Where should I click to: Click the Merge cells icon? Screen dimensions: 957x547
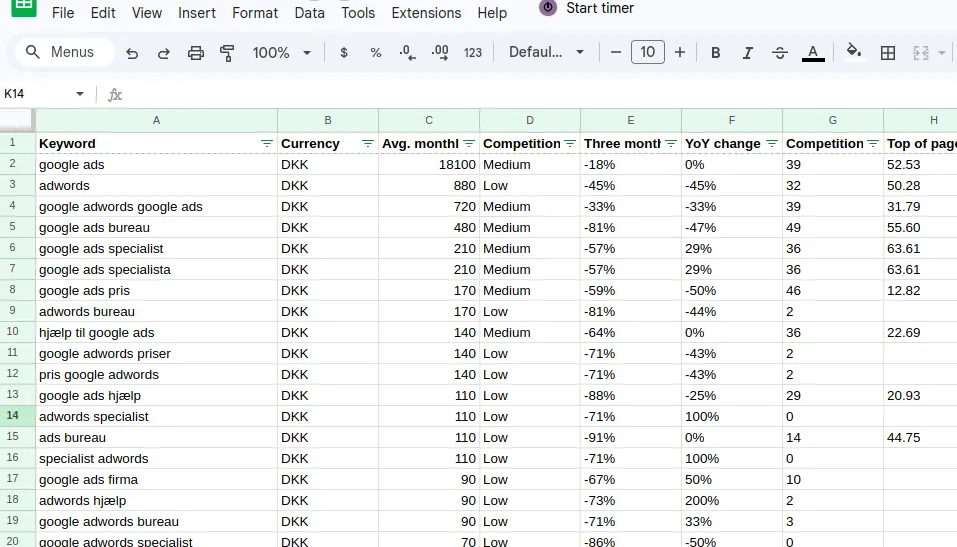pos(920,53)
